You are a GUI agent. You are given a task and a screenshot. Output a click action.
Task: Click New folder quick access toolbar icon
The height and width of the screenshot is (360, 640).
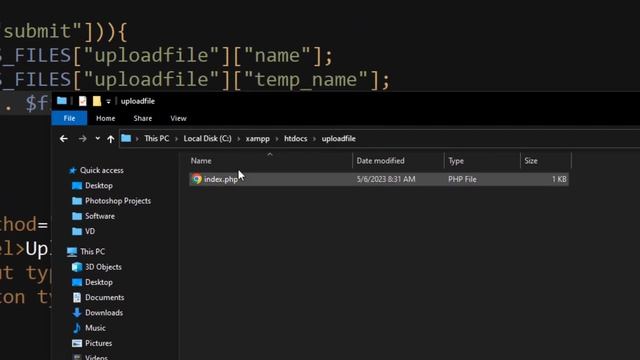(x=97, y=101)
